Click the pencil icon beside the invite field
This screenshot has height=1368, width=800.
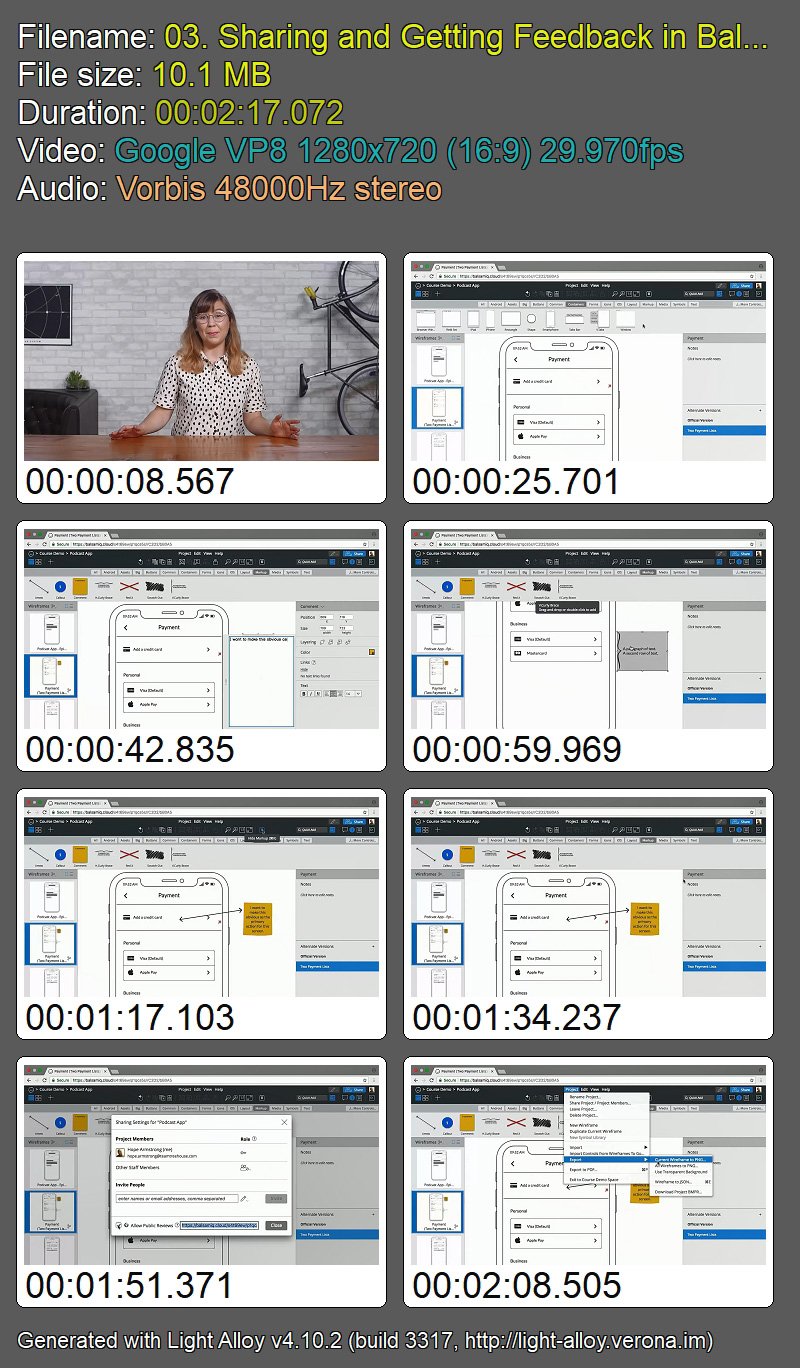(244, 1199)
